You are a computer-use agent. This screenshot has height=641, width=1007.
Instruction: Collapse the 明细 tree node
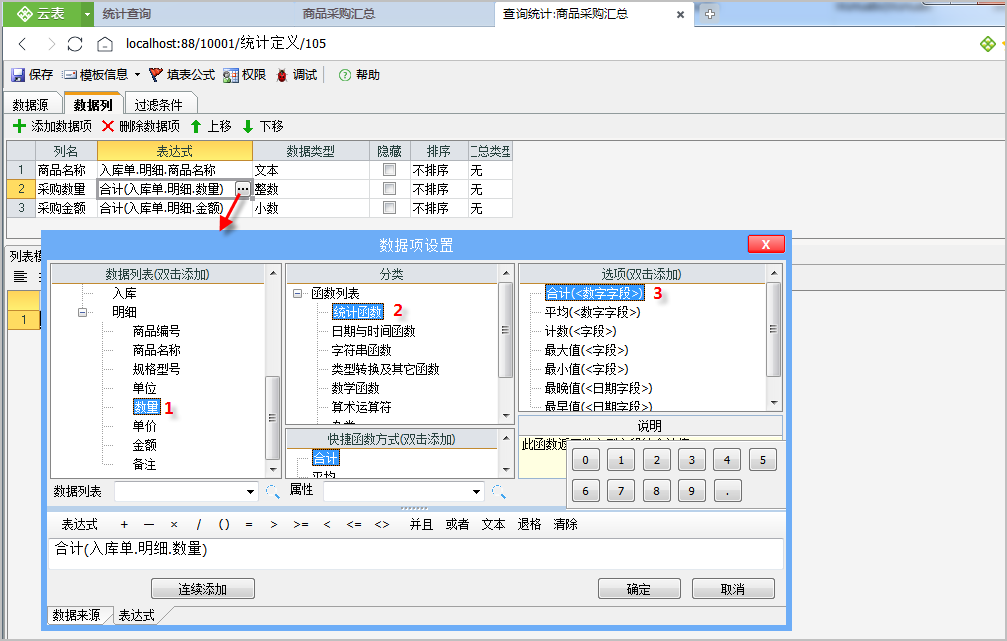[82, 312]
